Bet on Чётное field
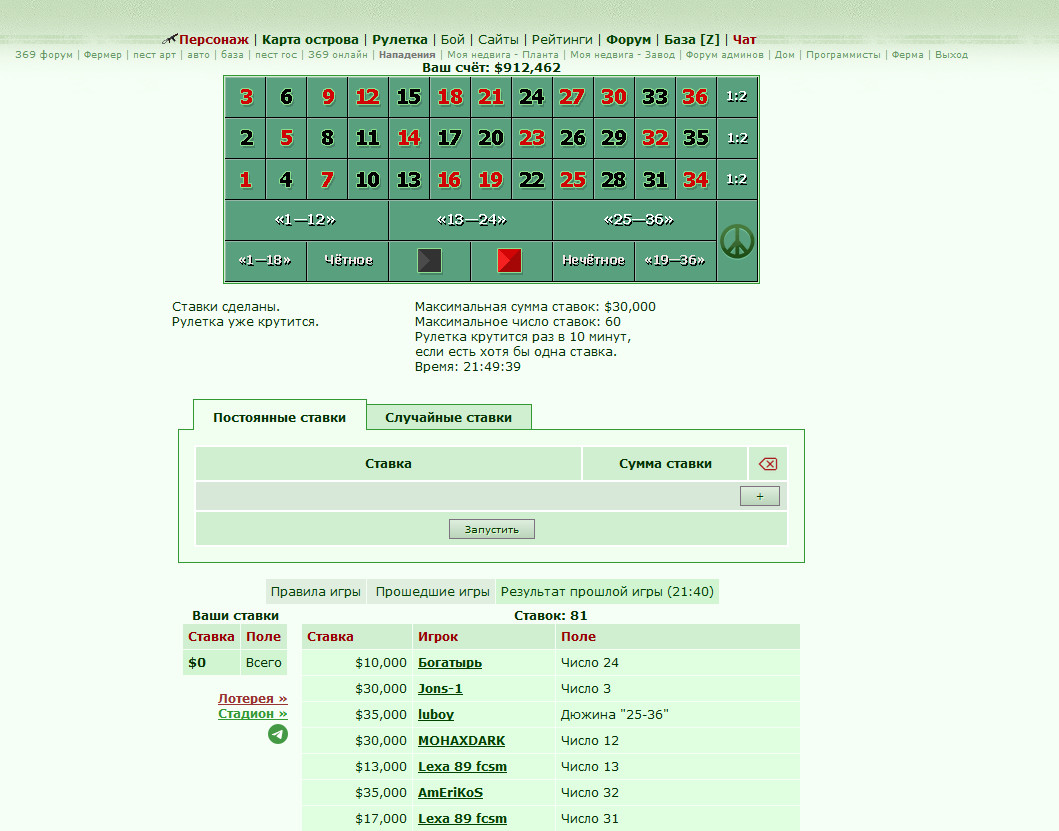The height and width of the screenshot is (831, 1059). [x=347, y=261]
